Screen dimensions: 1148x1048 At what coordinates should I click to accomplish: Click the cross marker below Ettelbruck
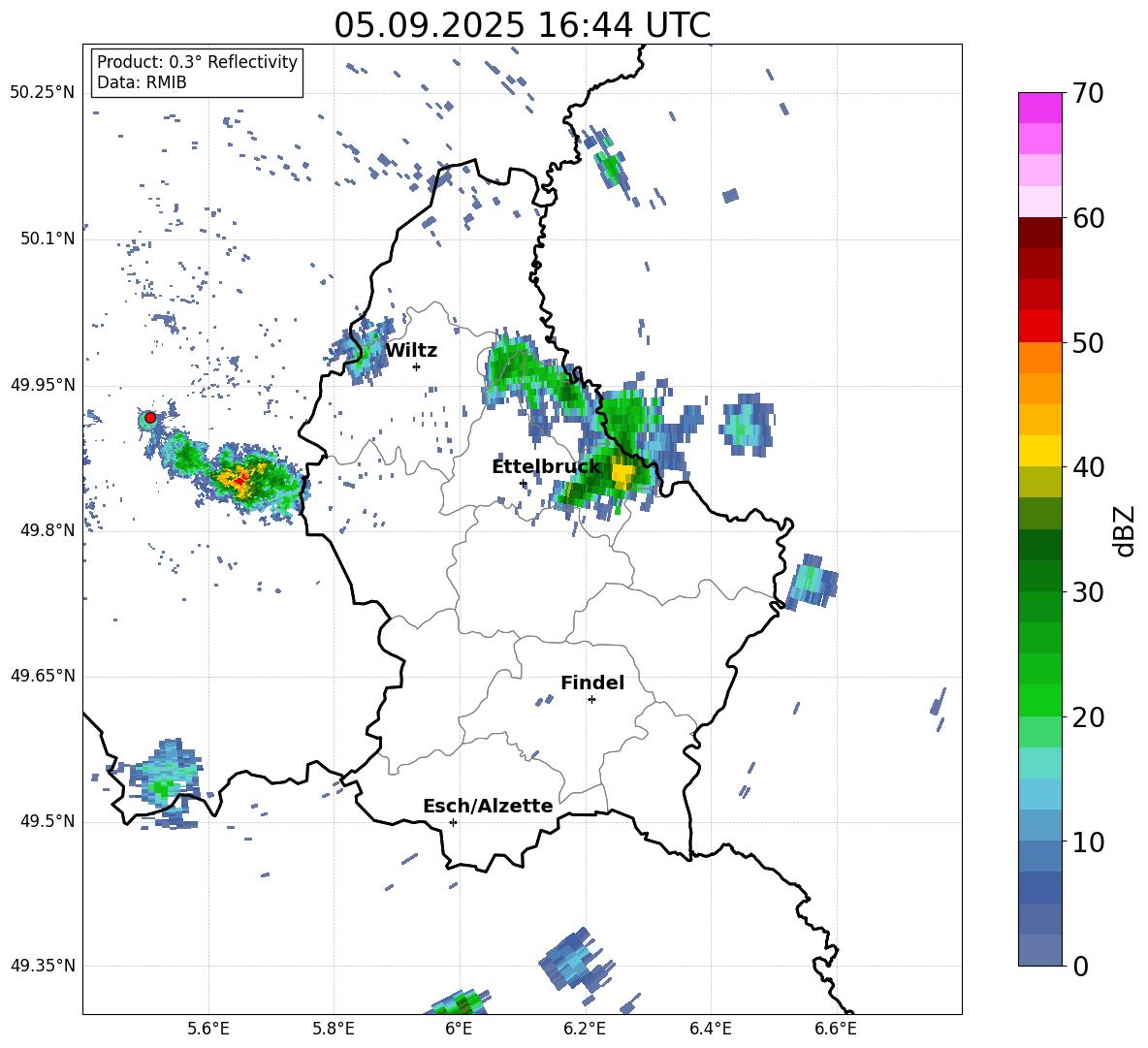[x=523, y=483]
